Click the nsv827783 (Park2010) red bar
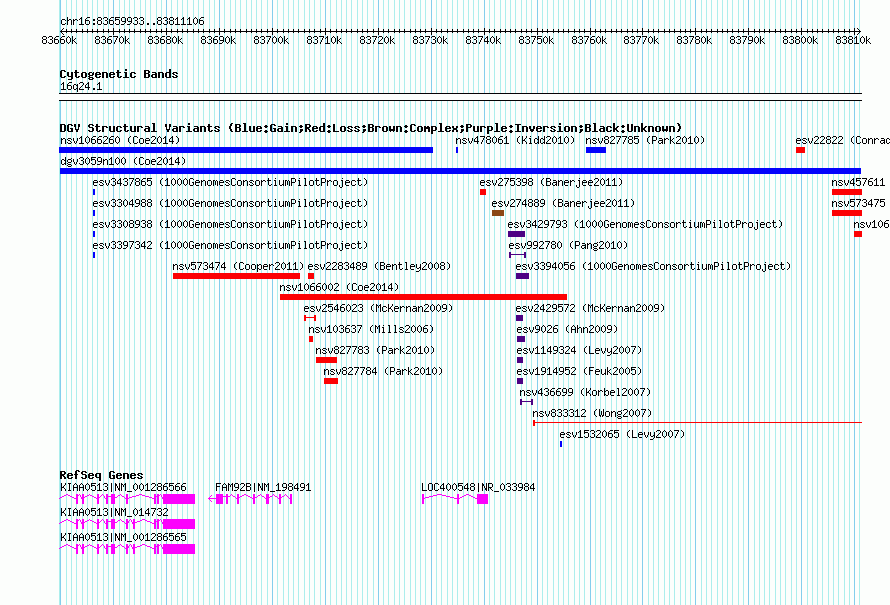This screenshot has height=605, width=890. point(326,360)
